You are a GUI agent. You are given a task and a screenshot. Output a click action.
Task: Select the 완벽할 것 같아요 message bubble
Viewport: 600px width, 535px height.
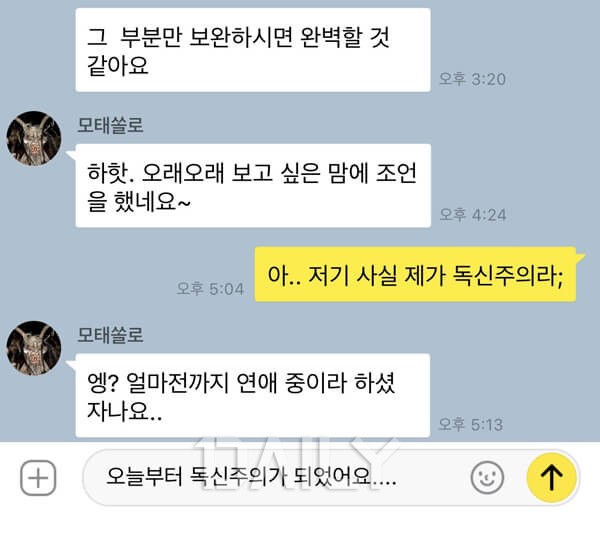click(x=253, y=50)
